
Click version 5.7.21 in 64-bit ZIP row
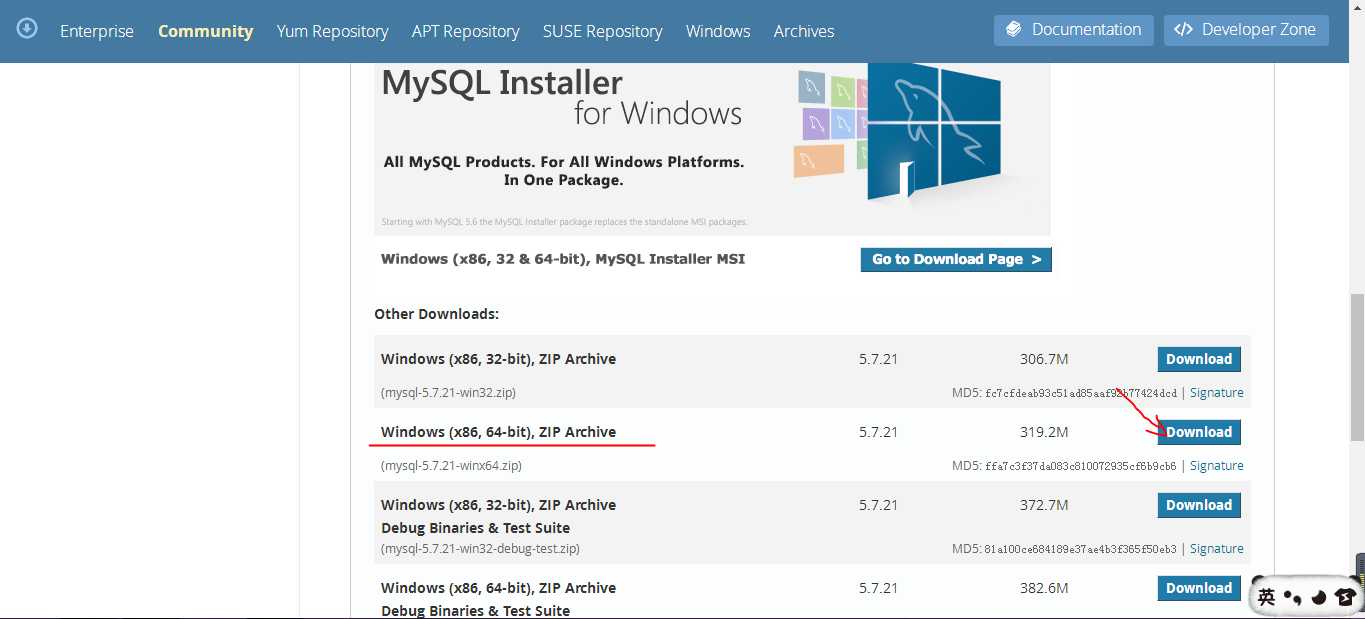pos(878,432)
